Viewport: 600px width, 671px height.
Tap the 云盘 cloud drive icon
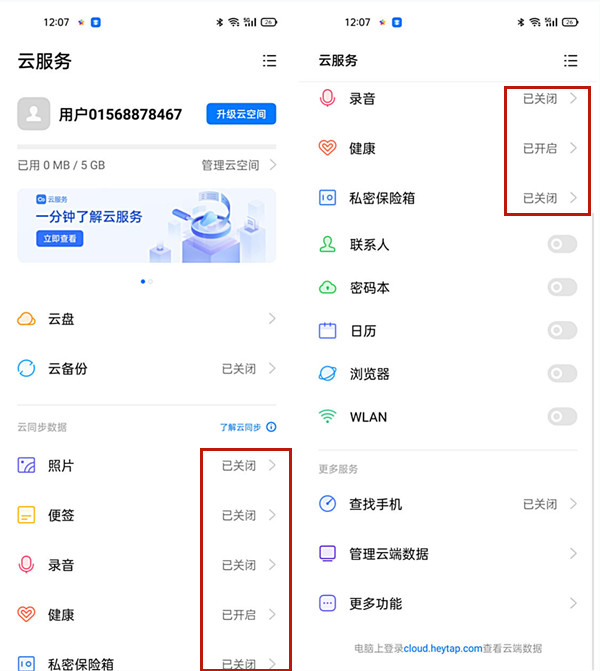pyautogui.click(x=26, y=319)
